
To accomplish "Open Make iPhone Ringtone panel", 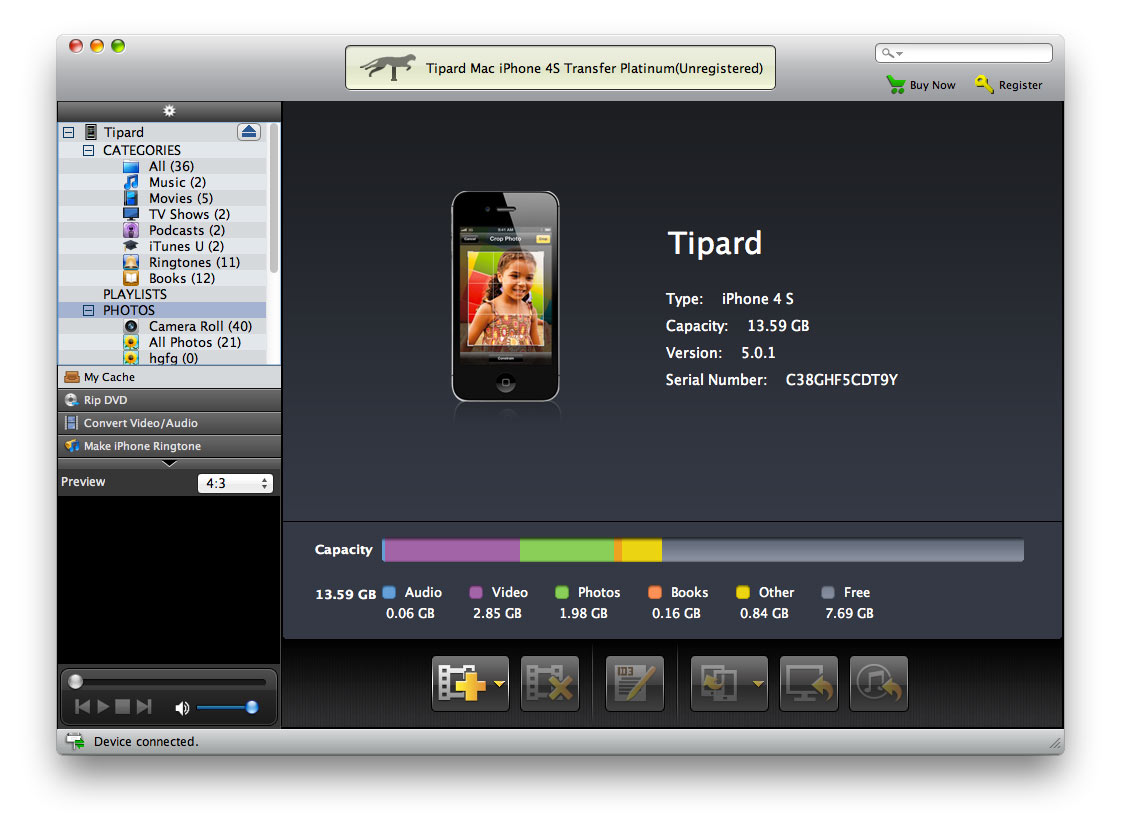I will pos(169,446).
